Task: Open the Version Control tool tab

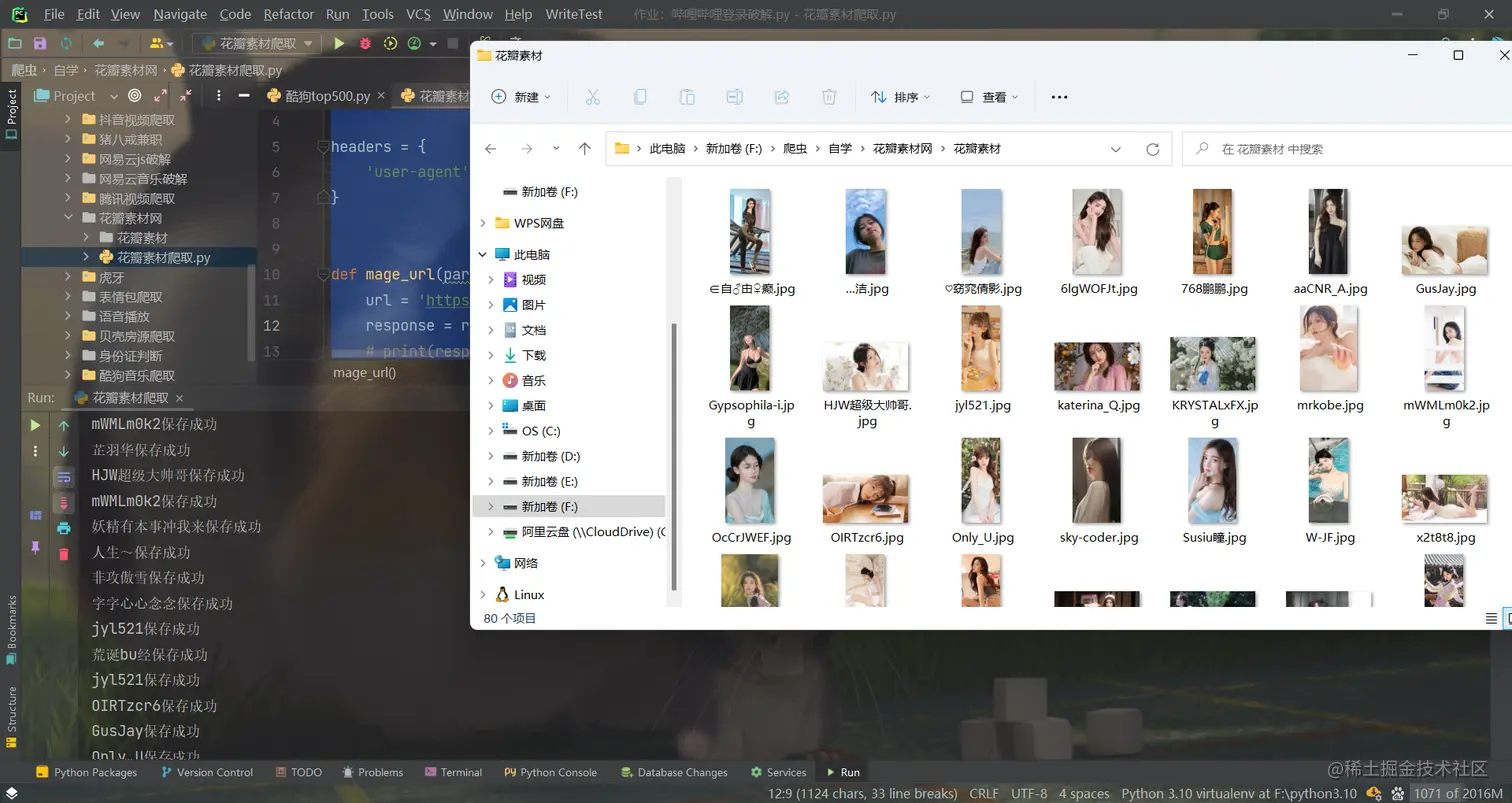Action: point(206,772)
